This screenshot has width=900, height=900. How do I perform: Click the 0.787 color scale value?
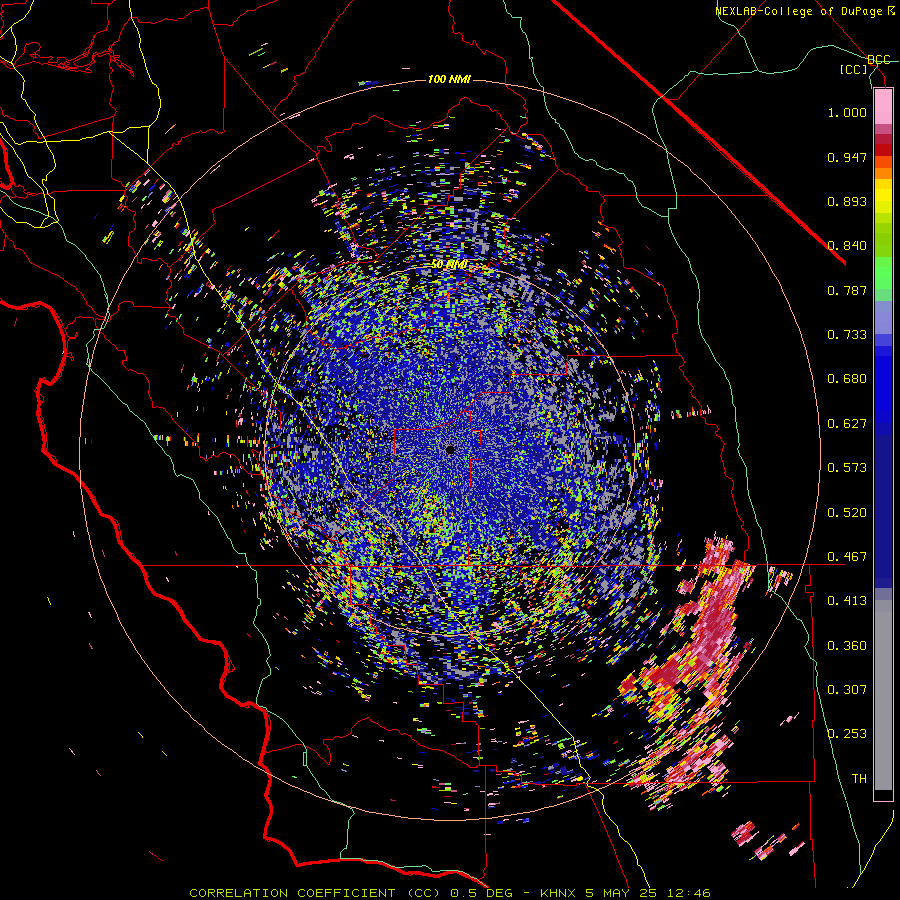pos(847,290)
